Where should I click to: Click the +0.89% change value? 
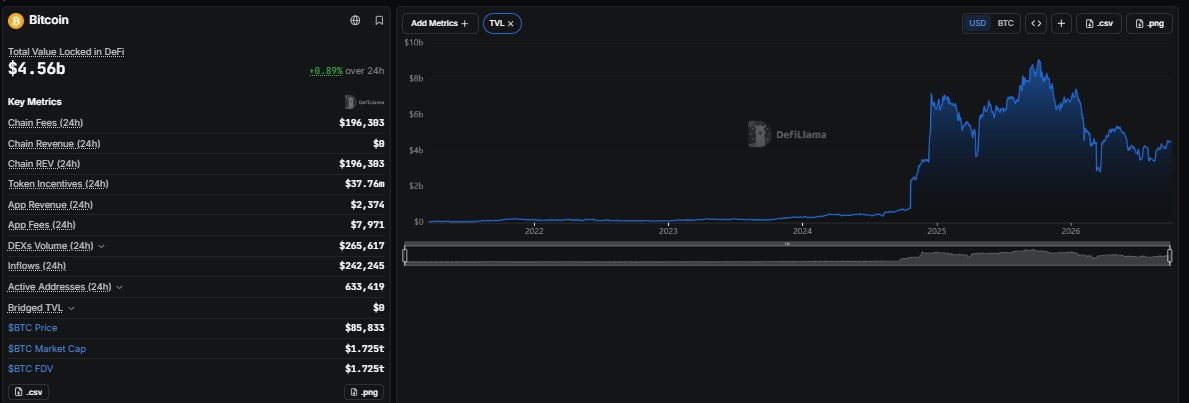[x=326, y=71]
